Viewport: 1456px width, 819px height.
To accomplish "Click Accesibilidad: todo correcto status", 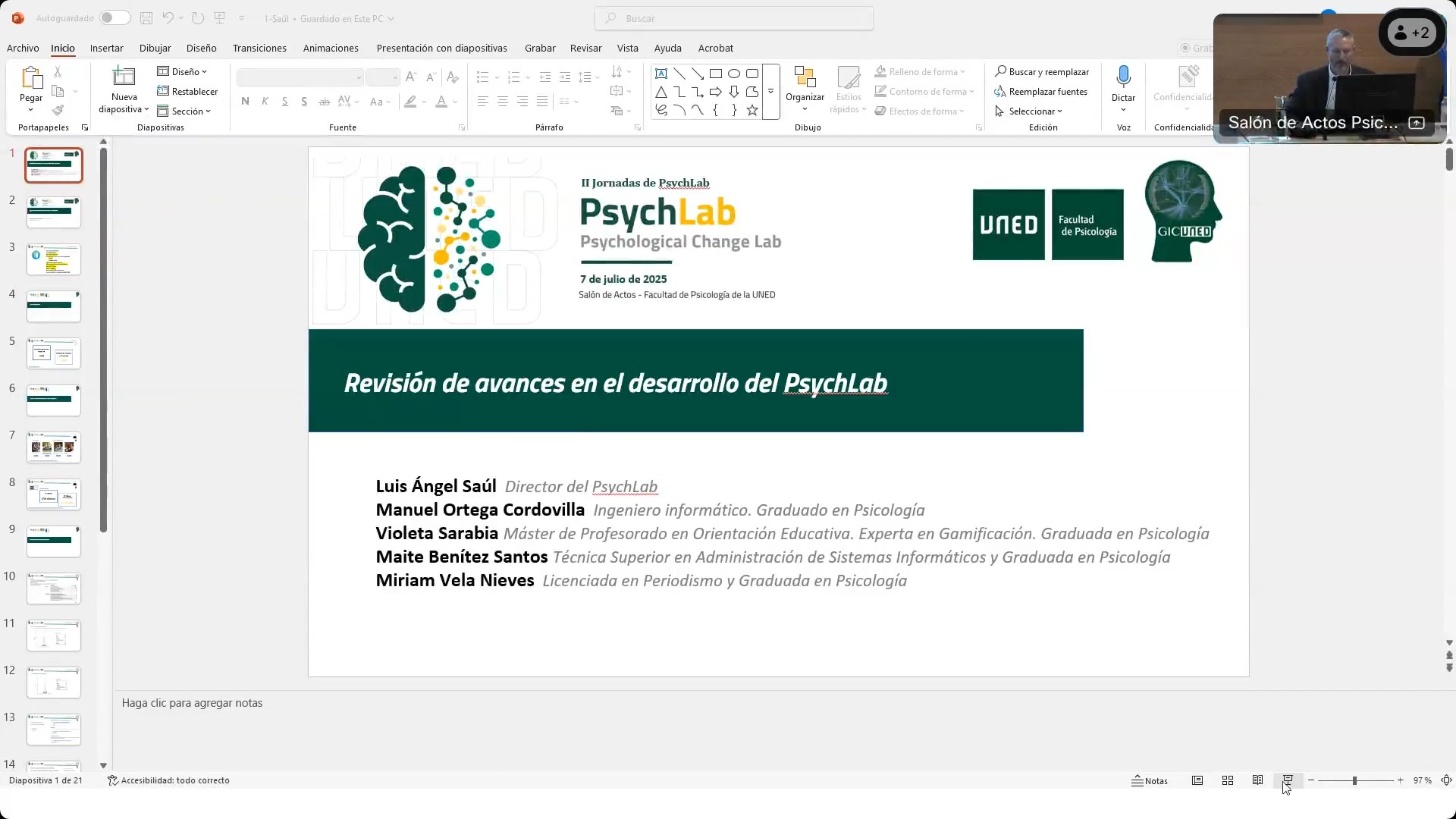I will [x=168, y=780].
